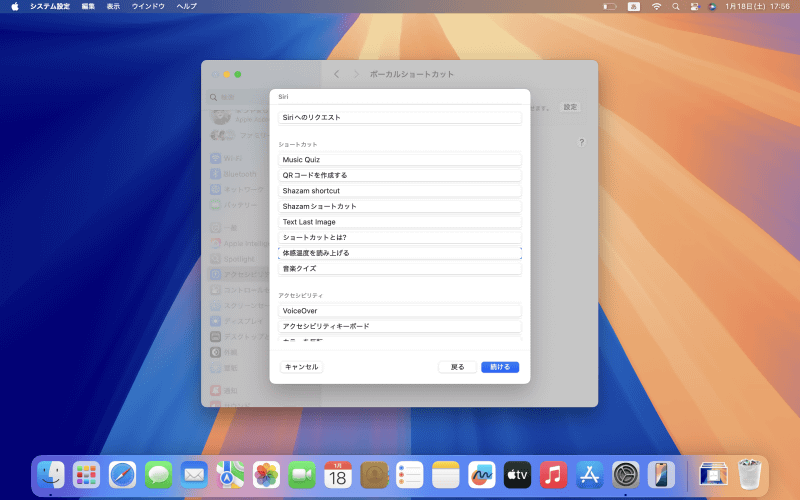The image size is (800, 500).
Task: Open Maps from the Dock
Action: tap(230, 475)
